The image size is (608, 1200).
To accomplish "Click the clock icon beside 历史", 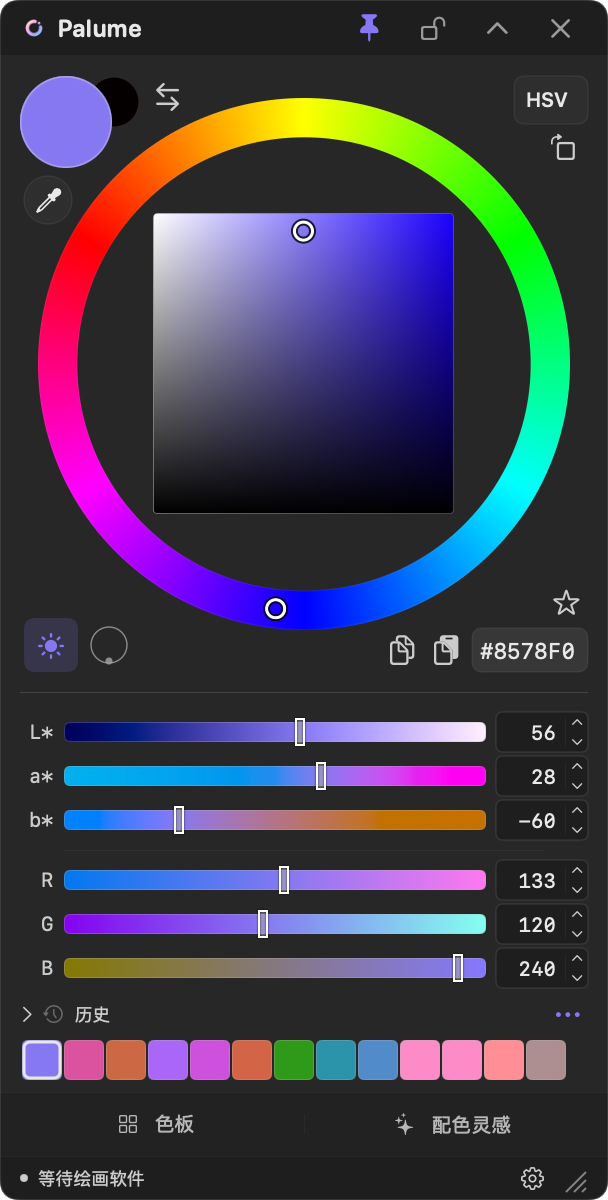I will tap(54, 1014).
